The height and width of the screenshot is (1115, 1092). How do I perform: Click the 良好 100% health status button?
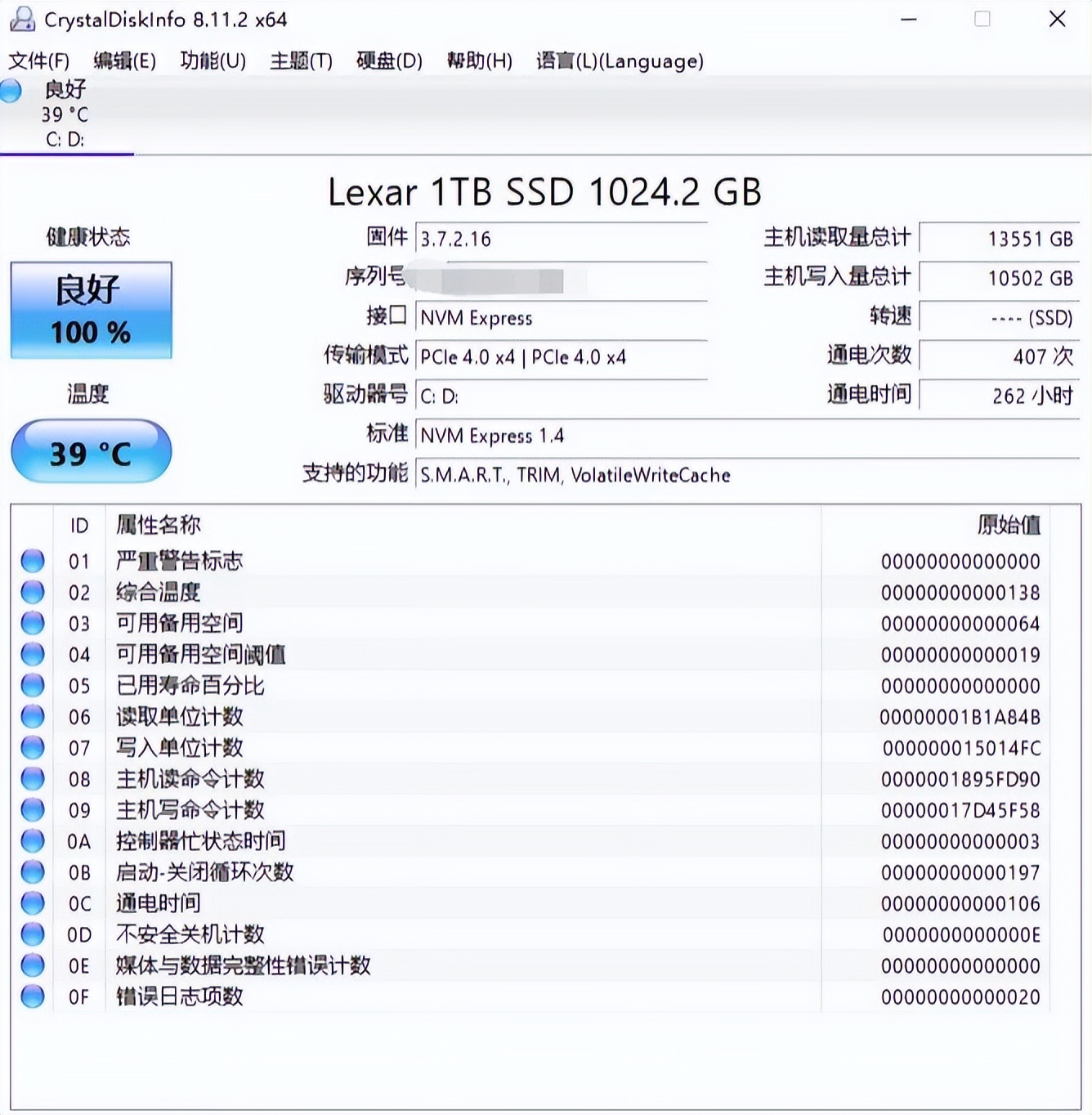coord(90,311)
